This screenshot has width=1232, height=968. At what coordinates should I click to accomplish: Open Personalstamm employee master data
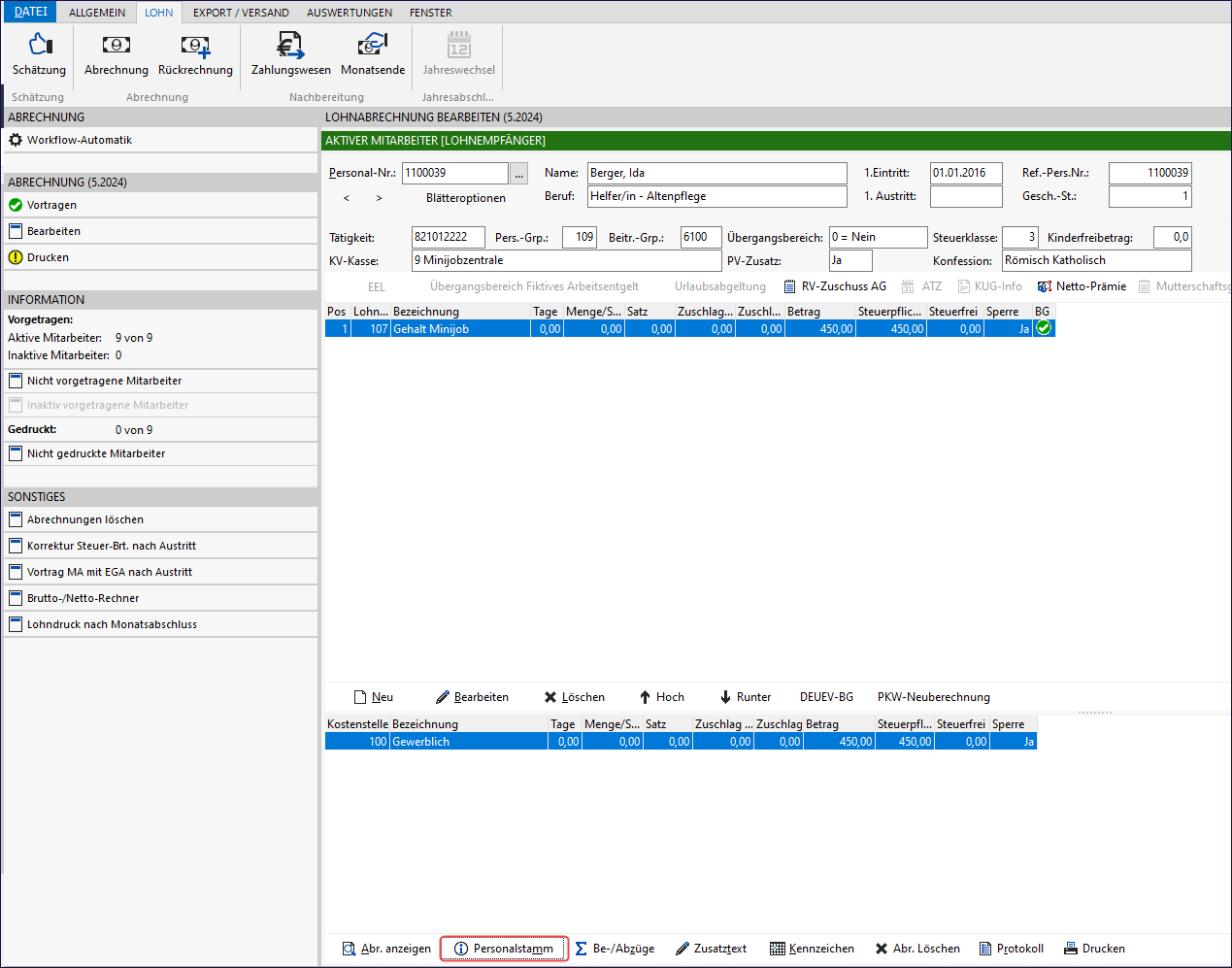[504, 949]
